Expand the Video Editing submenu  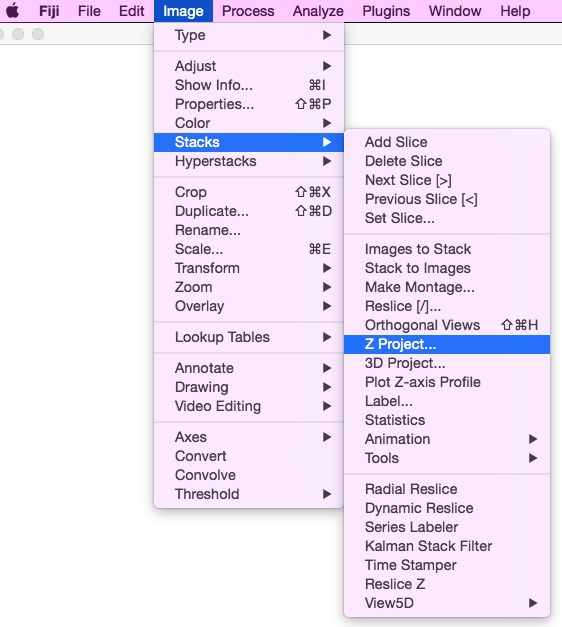click(x=249, y=406)
